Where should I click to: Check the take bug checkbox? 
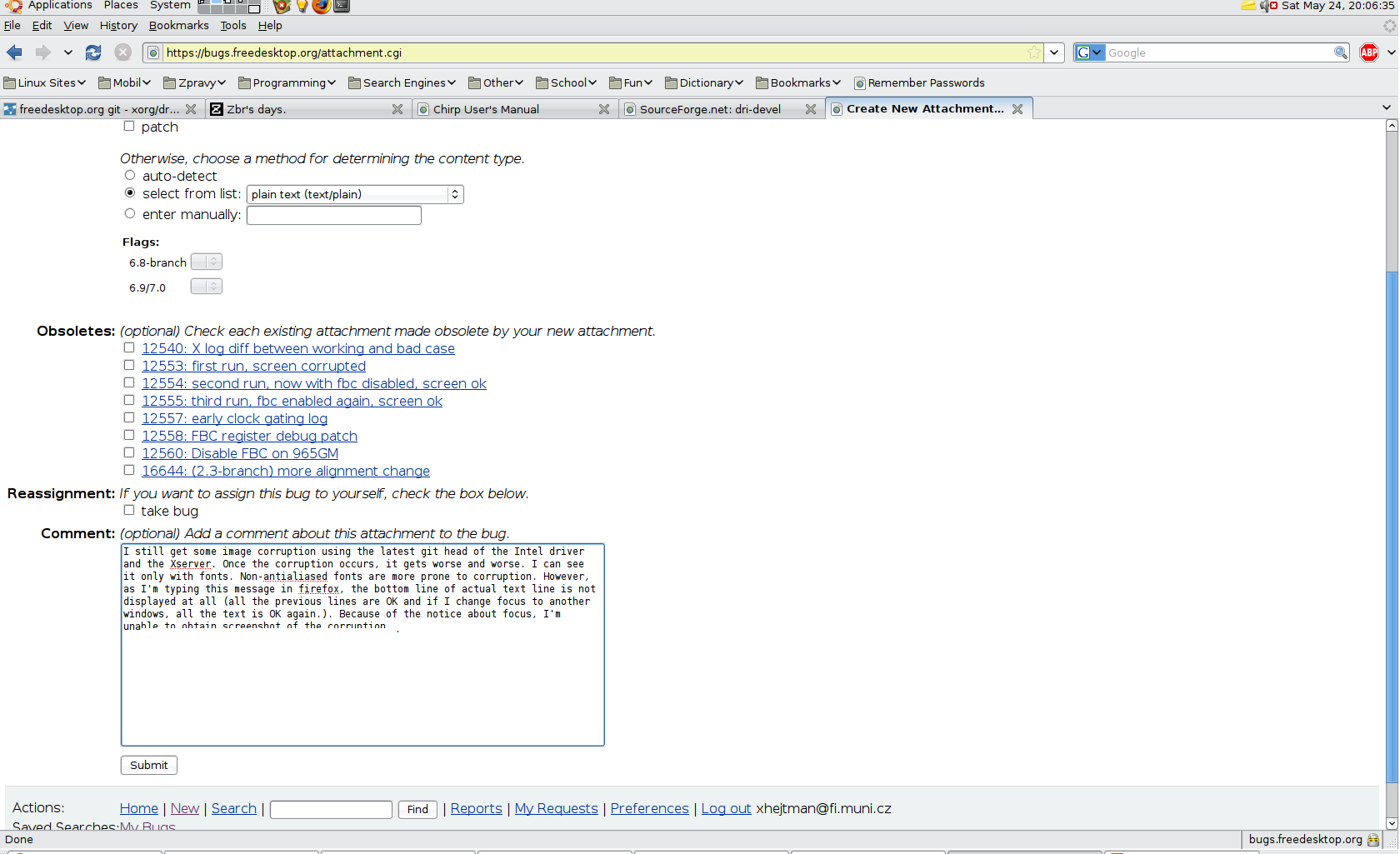click(x=129, y=511)
